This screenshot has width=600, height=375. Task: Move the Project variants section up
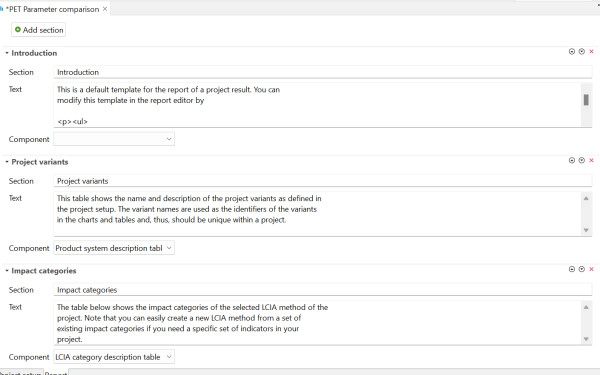click(x=572, y=160)
